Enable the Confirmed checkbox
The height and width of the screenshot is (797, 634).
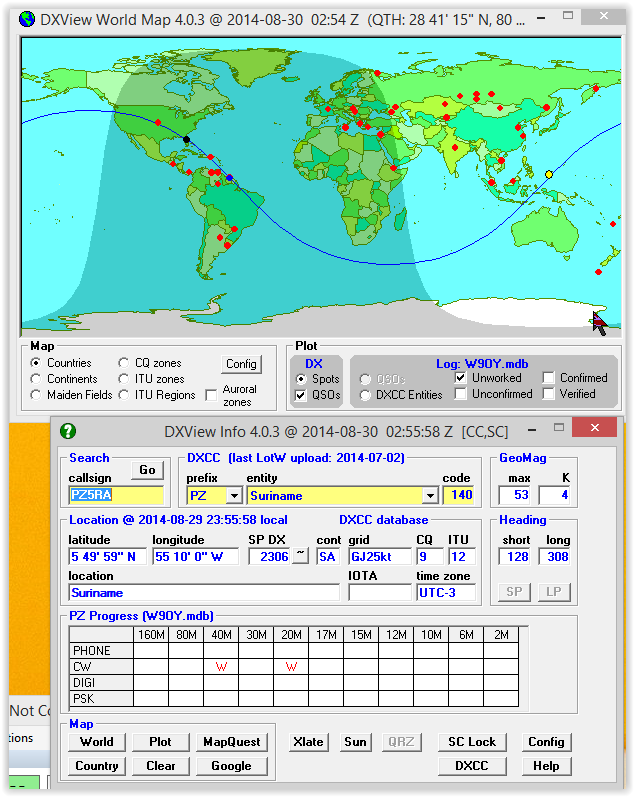[548, 378]
